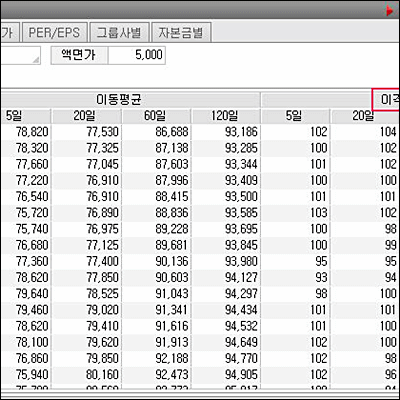Select the cell 94,297
Screen dimensions: 400x400
coord(226,294)
